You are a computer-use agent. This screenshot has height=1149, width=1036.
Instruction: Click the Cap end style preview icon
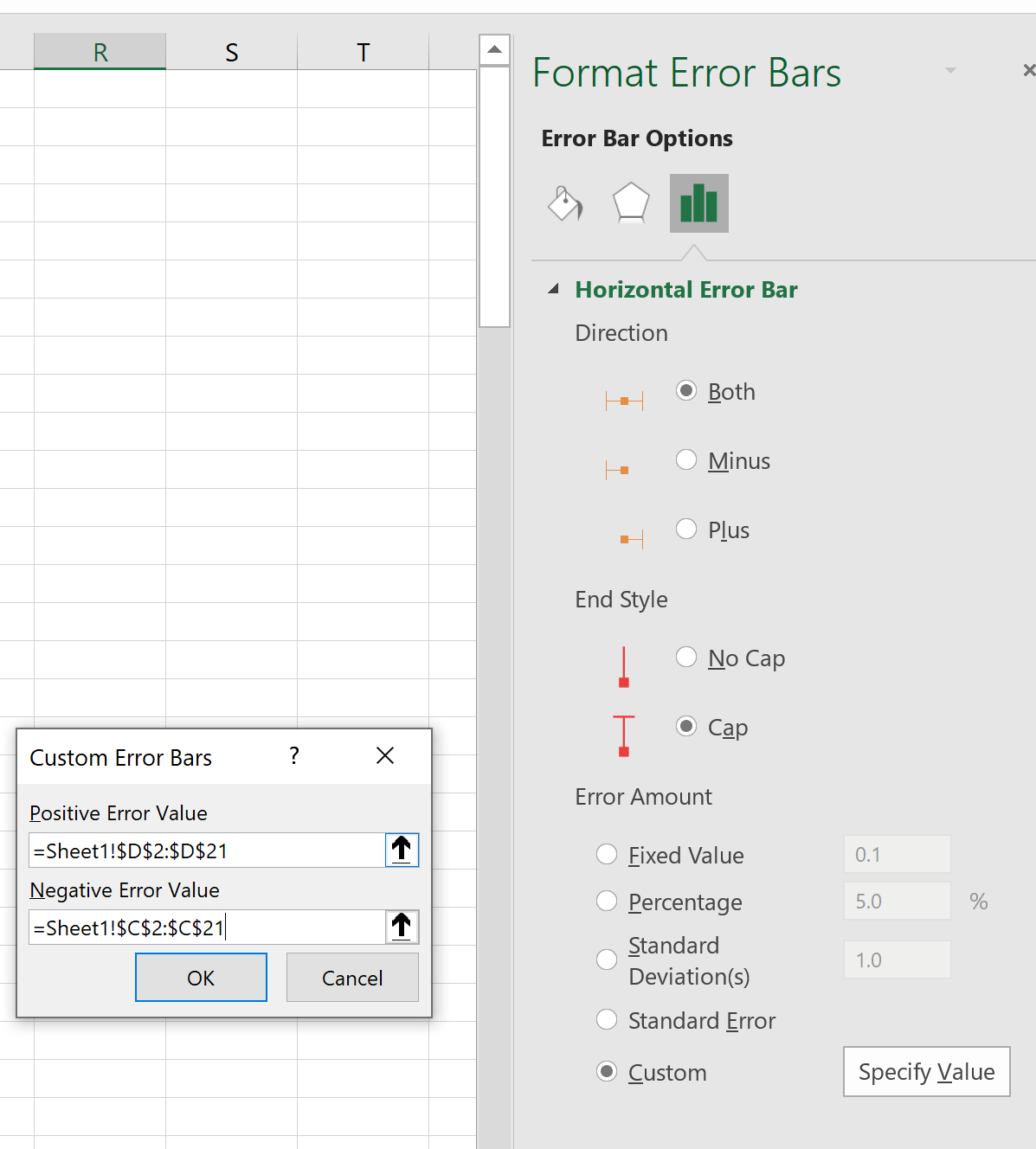point(624,736)
